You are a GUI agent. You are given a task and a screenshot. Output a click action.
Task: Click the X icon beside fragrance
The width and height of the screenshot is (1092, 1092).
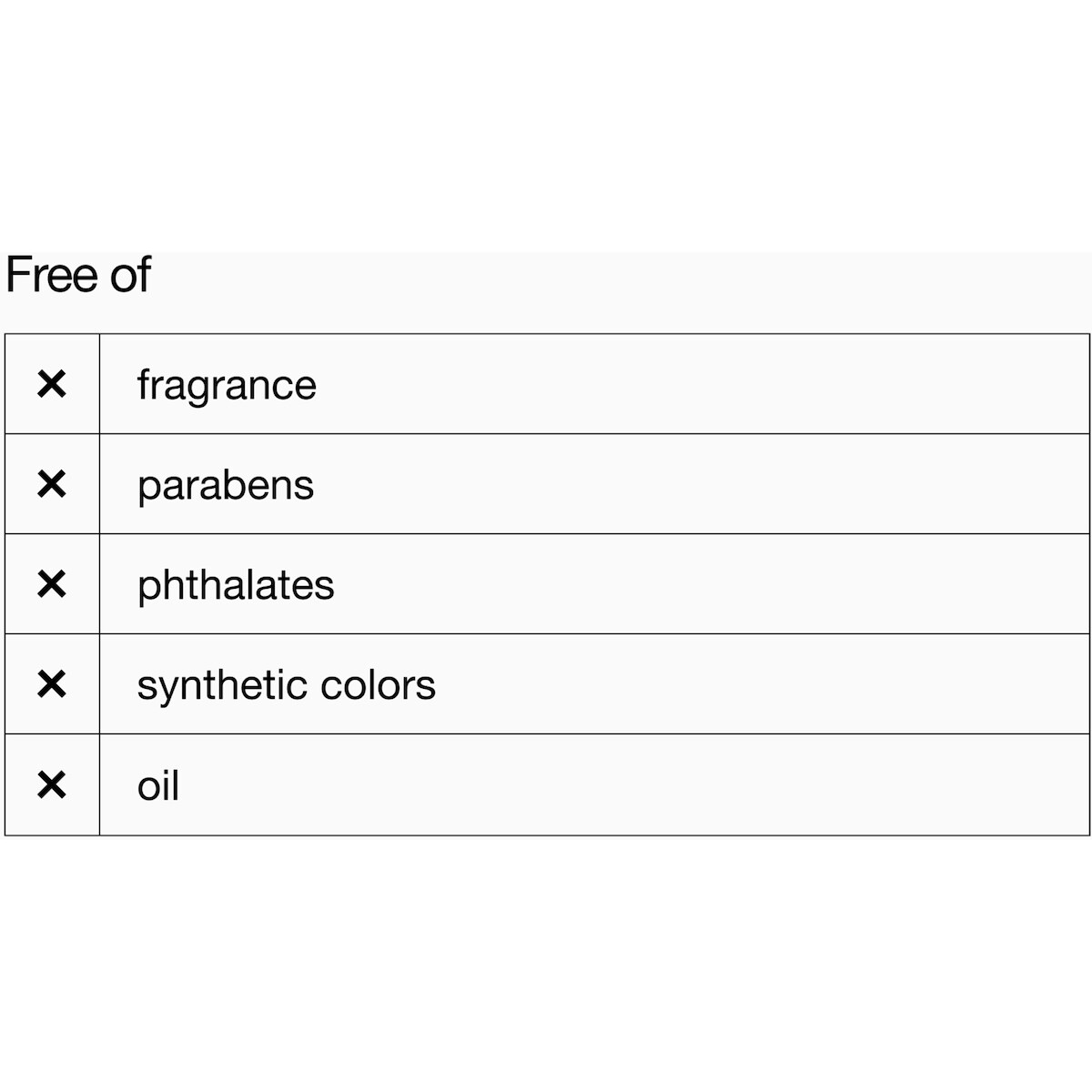click(x=52, y=384)
